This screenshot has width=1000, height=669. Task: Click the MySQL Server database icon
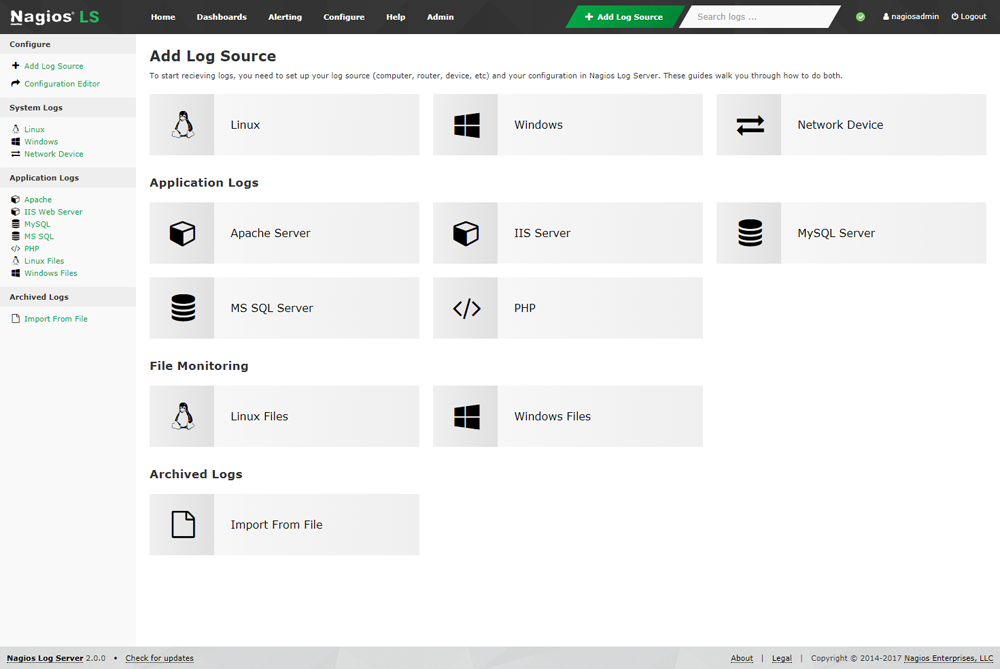(749, 233)
